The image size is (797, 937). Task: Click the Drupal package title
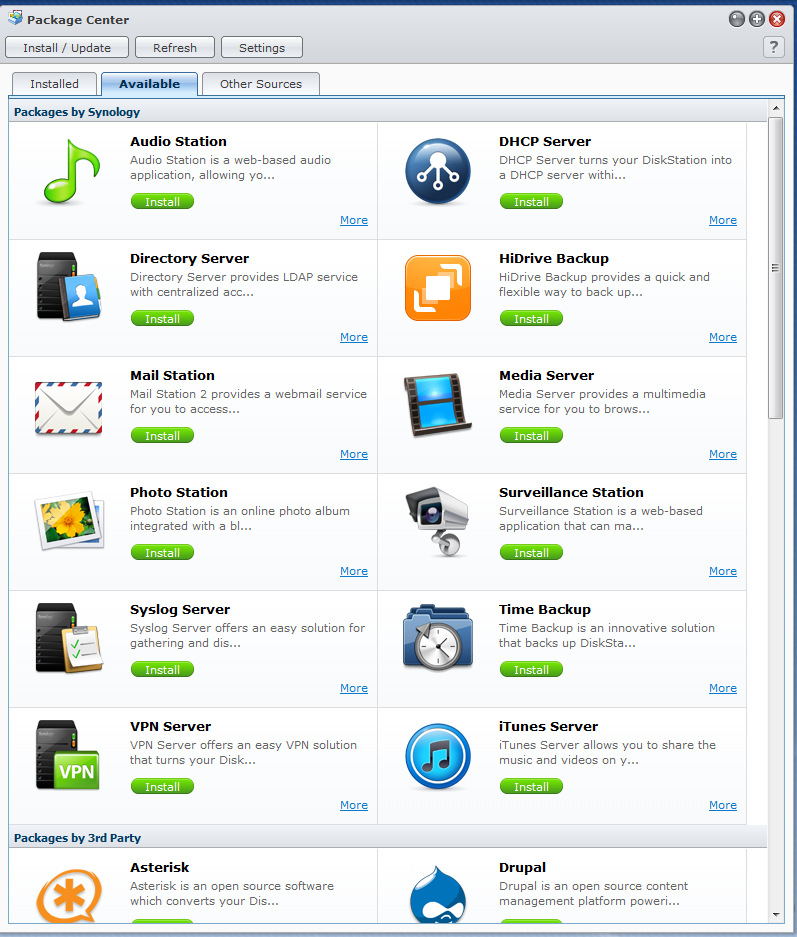[x=522, y=867]
